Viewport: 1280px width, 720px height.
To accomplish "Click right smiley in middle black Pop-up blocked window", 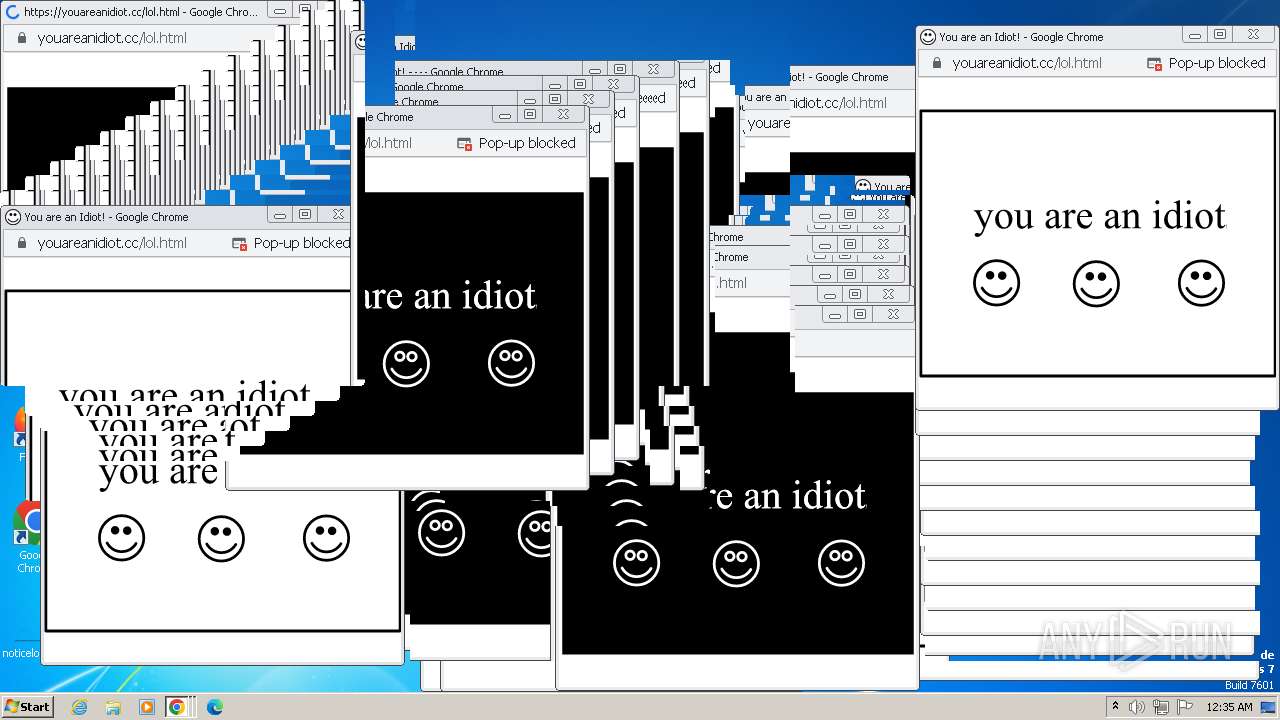I will pos(511,363).
